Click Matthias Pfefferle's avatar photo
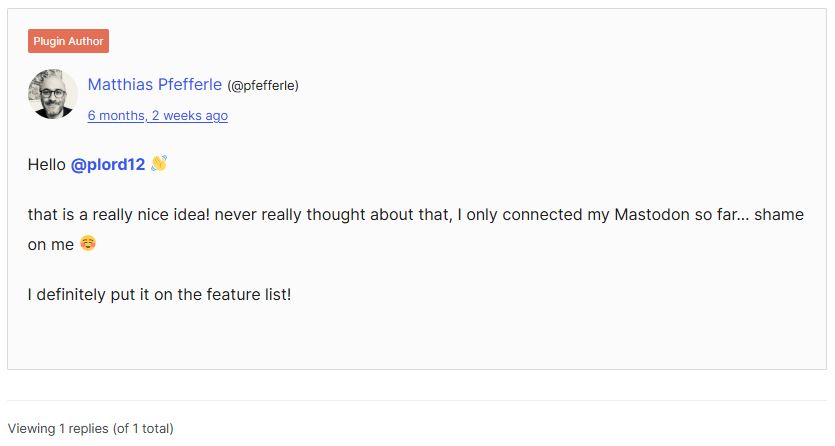835x446 pixels. pos(53,95)
